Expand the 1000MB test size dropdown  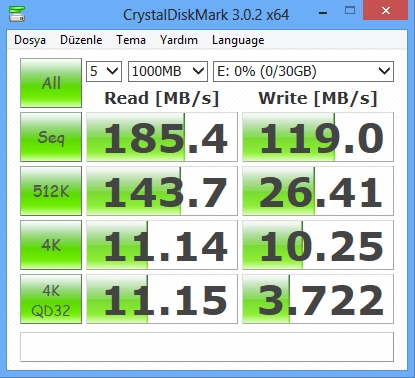168,71
